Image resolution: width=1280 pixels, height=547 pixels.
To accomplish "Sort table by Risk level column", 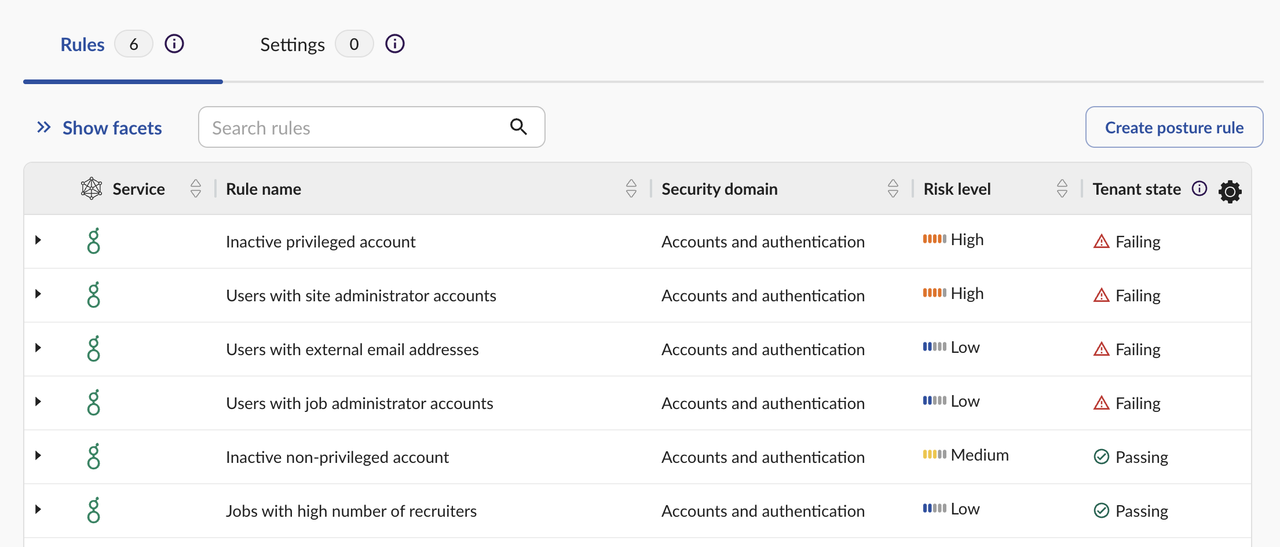I will [1062, 189].
